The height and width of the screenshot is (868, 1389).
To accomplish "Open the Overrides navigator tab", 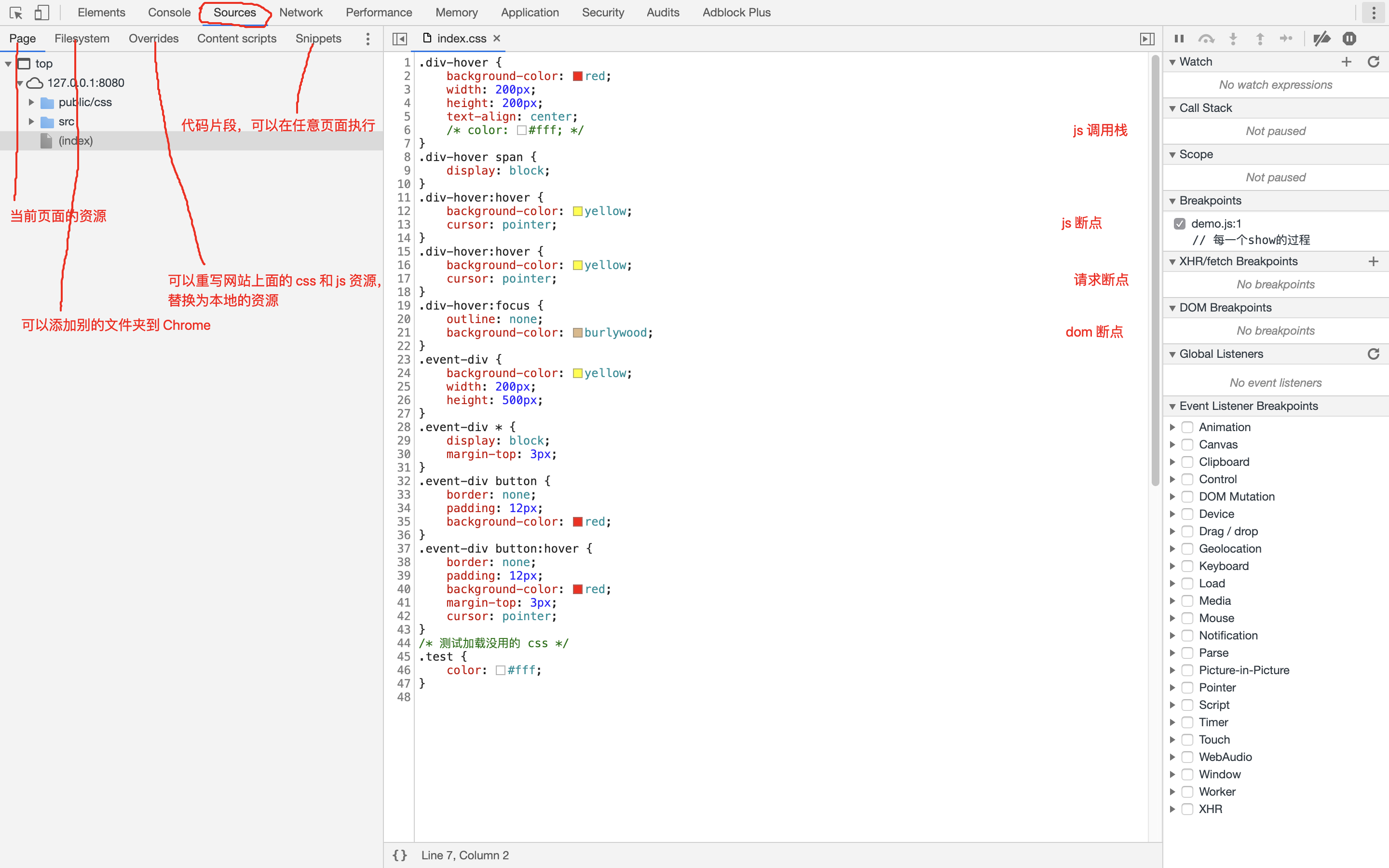I will coord(153,39).
